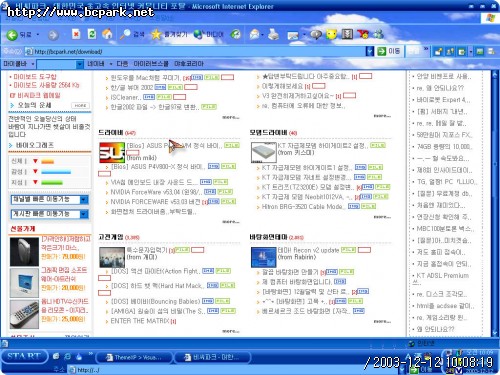This screenshot has width=500, height=375.
Task: Click the Search magnifier icon
Action: coord(126,34)
